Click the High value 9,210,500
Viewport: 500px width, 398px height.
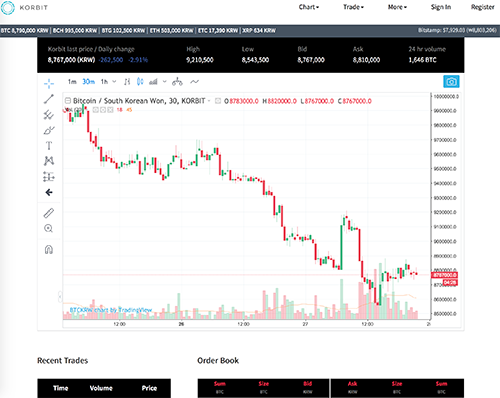coord(200,60)
